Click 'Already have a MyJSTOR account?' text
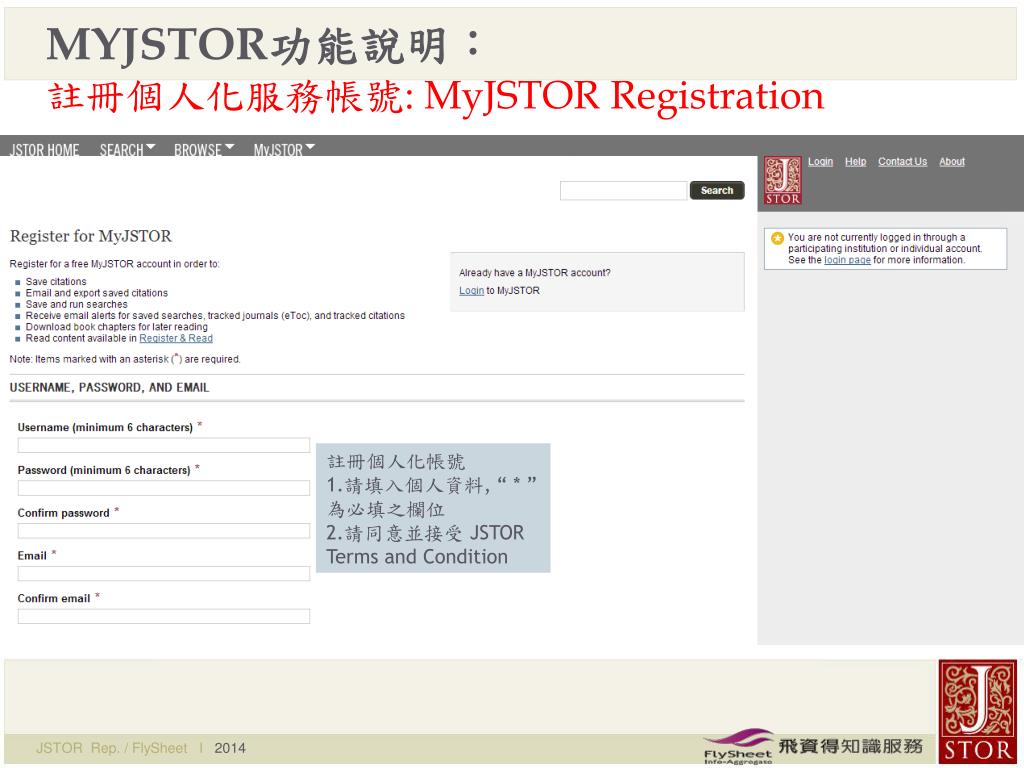 pos(535,273)
